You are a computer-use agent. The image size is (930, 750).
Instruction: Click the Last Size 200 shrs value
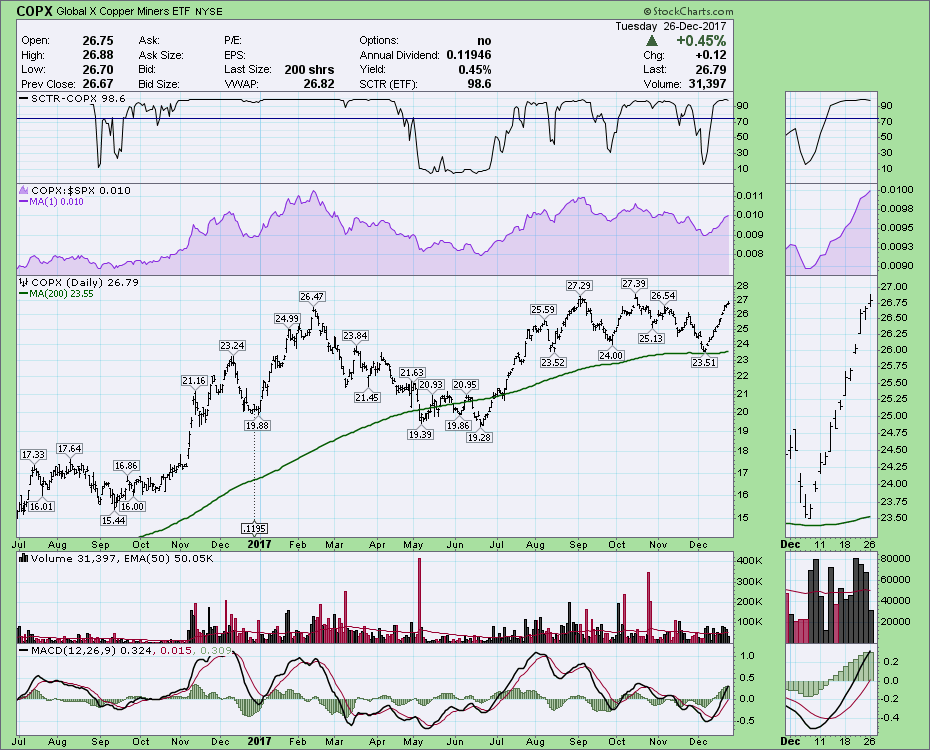(310, 69)
